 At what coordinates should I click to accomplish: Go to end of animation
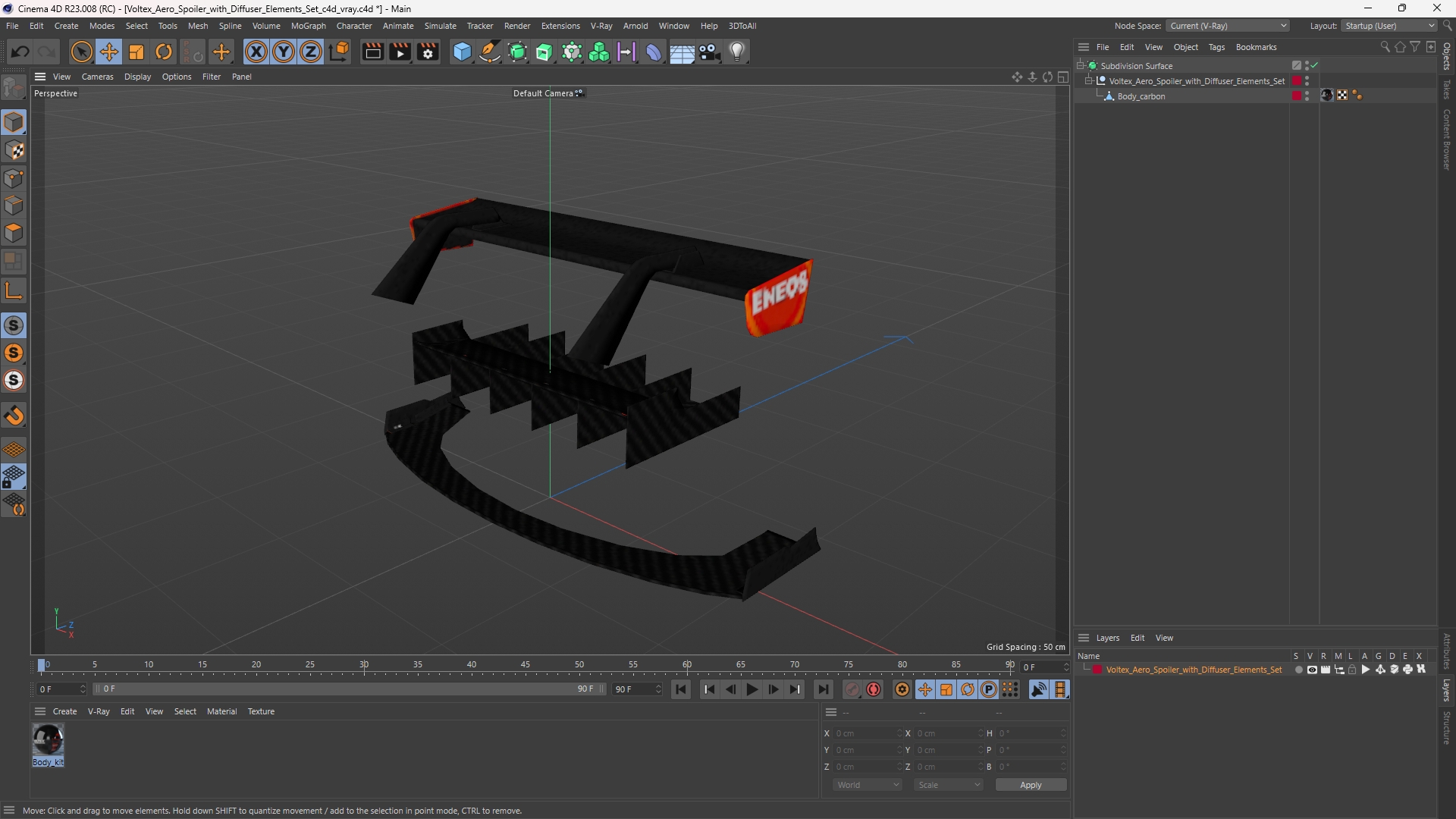click(x=823, y=689)
